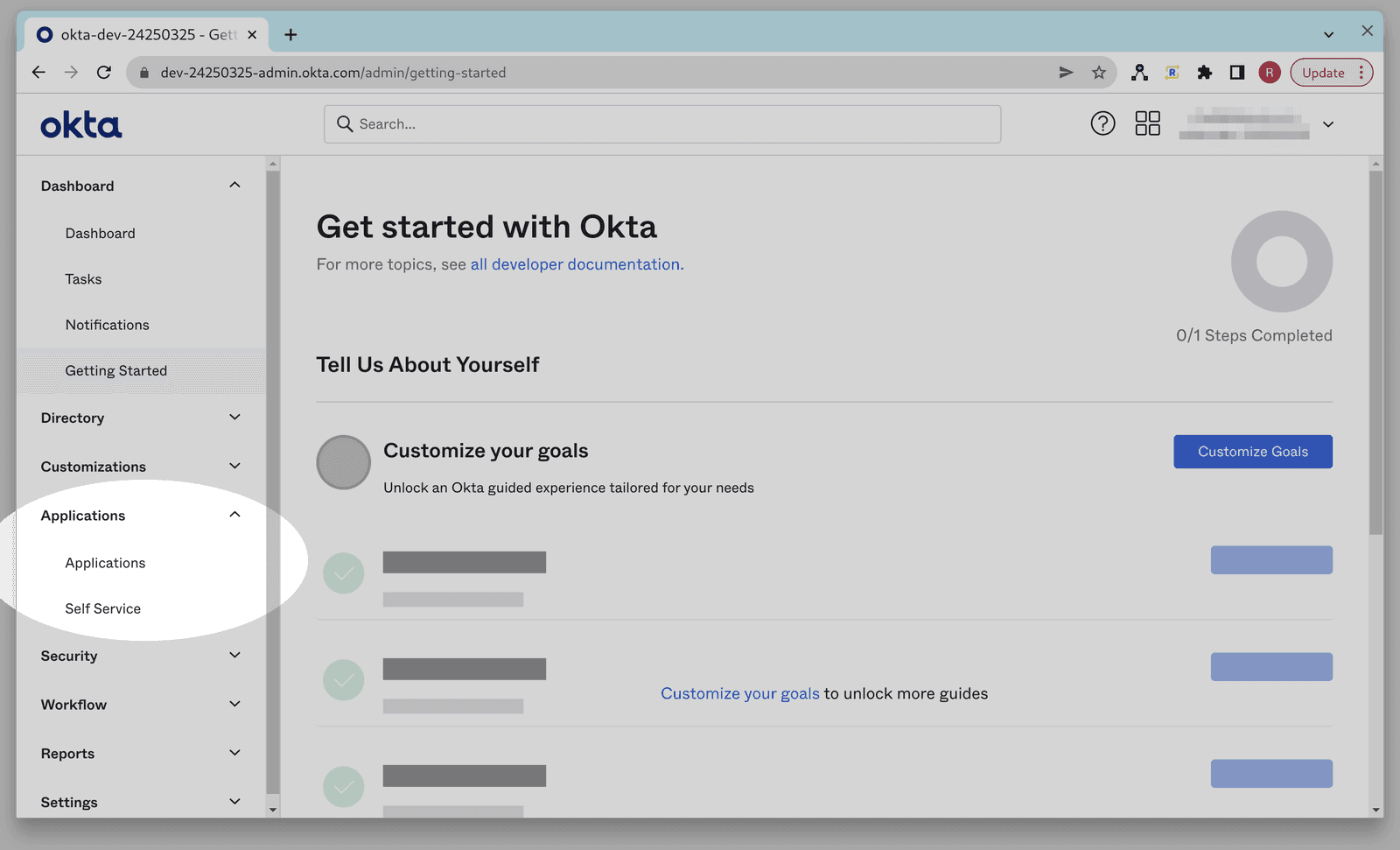
Task: Expand the Workflow section
Action: tap(234, 704)
